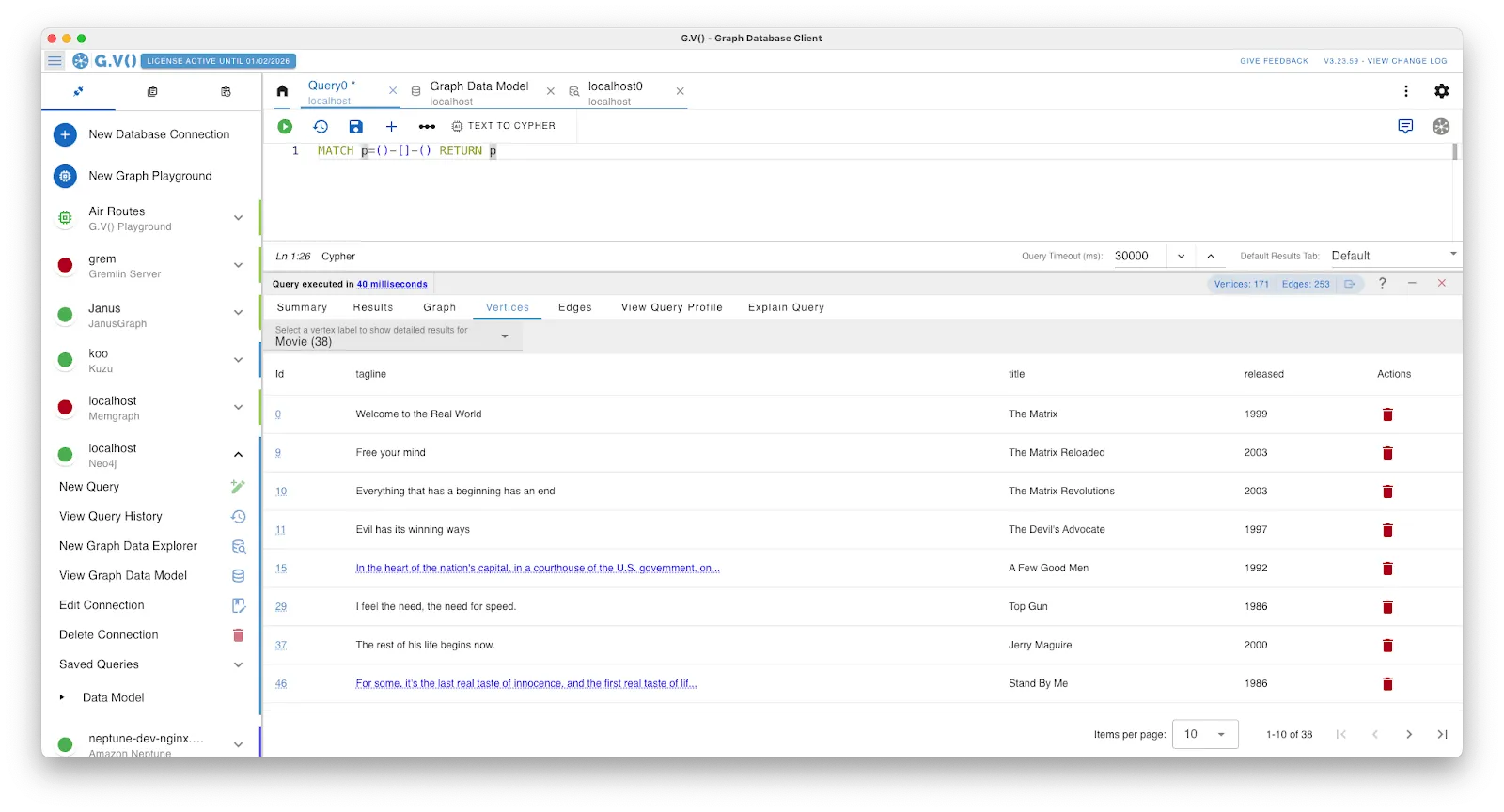The height and width of the screenshot is (812, 1504).
Task: Open the View Change Log link
Action: pyautogui.click(x=1386, y=61)
